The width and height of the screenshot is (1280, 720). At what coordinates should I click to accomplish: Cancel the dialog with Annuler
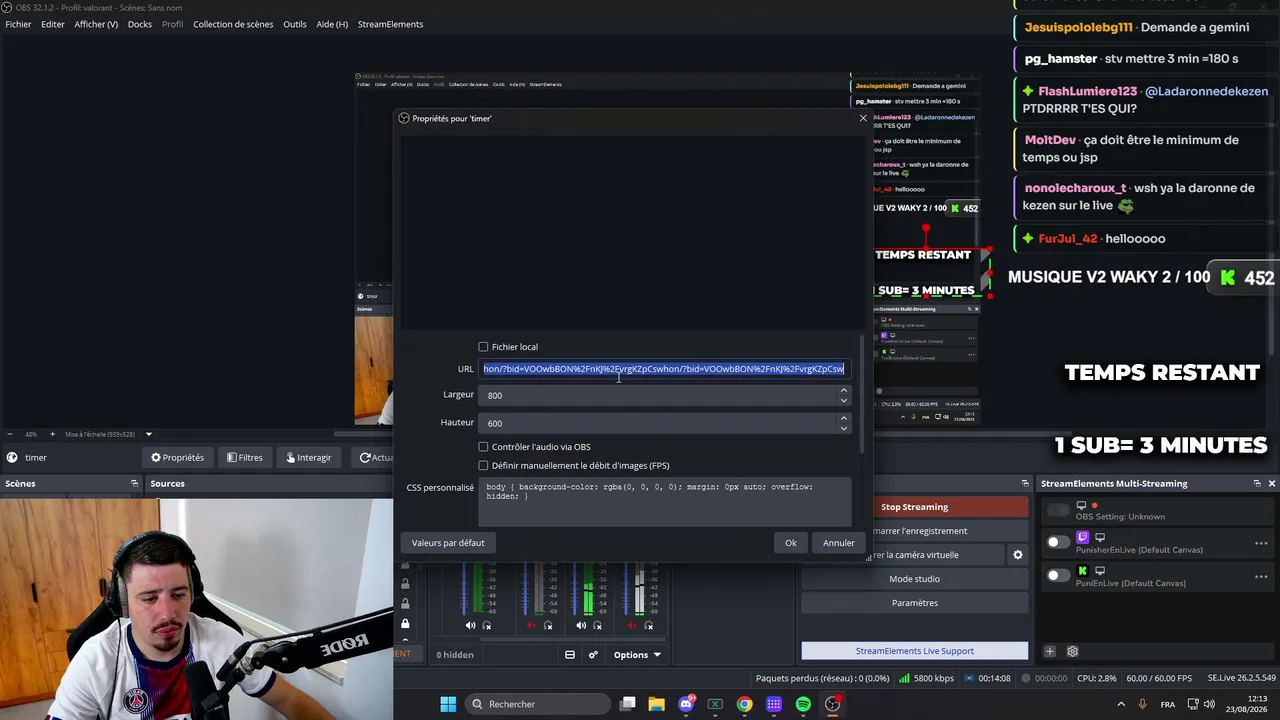point(839,543)
